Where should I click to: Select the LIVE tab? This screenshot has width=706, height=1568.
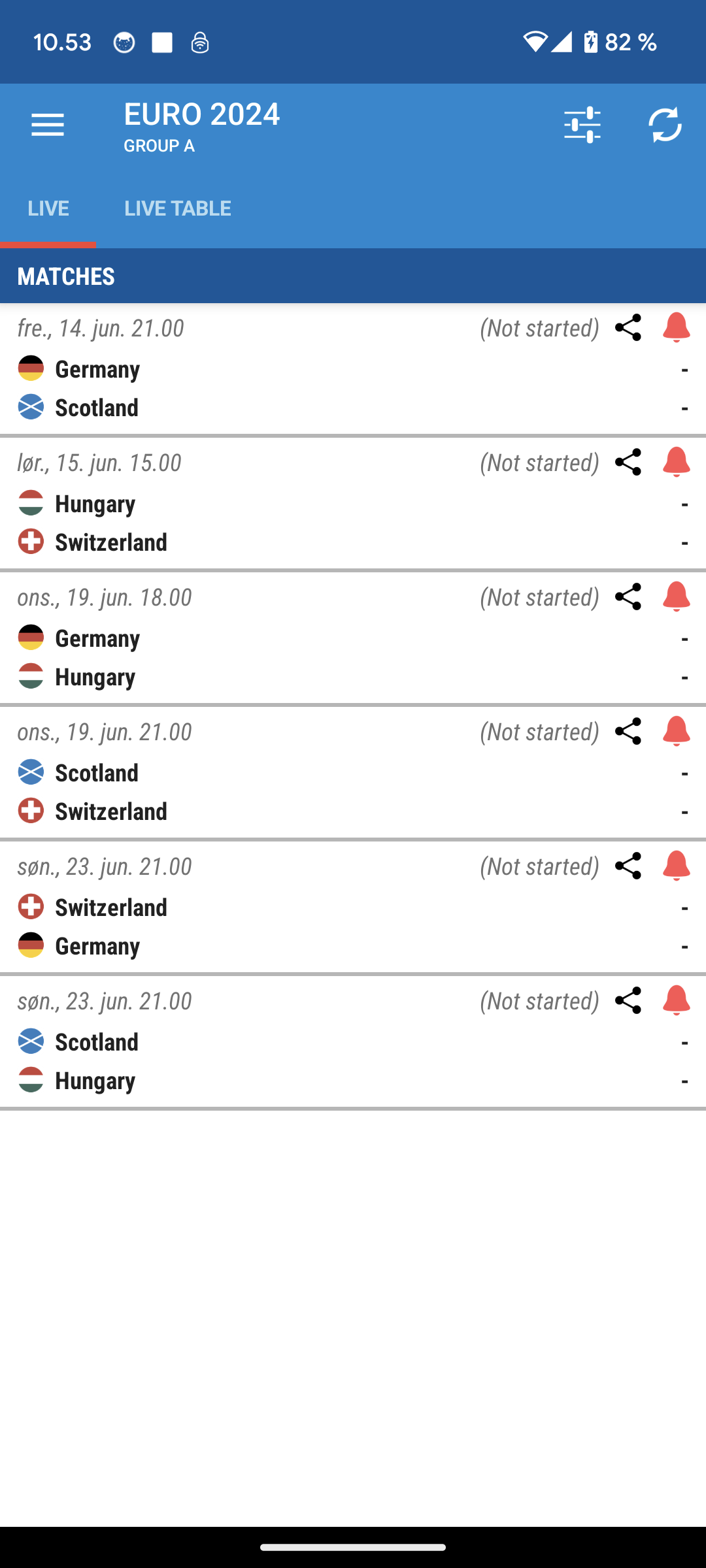click(x=48, y=208)
